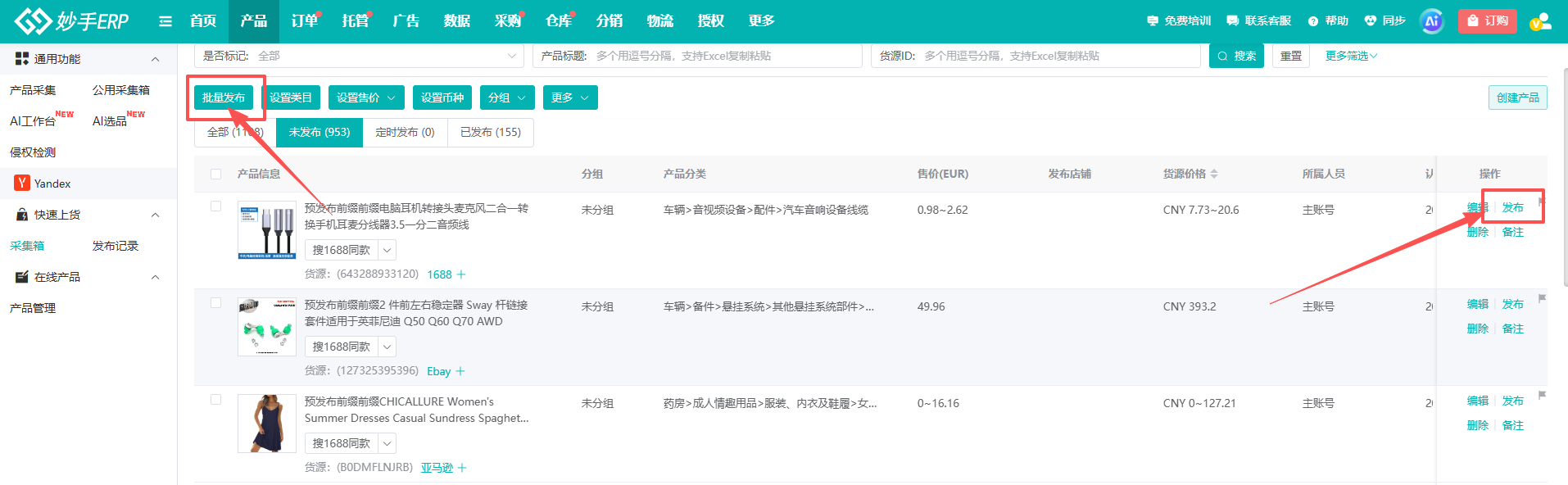This screenshot has height=485, width=1568.
Task: Click the 订购 purchase button
Action: (x=1488, y=21)
